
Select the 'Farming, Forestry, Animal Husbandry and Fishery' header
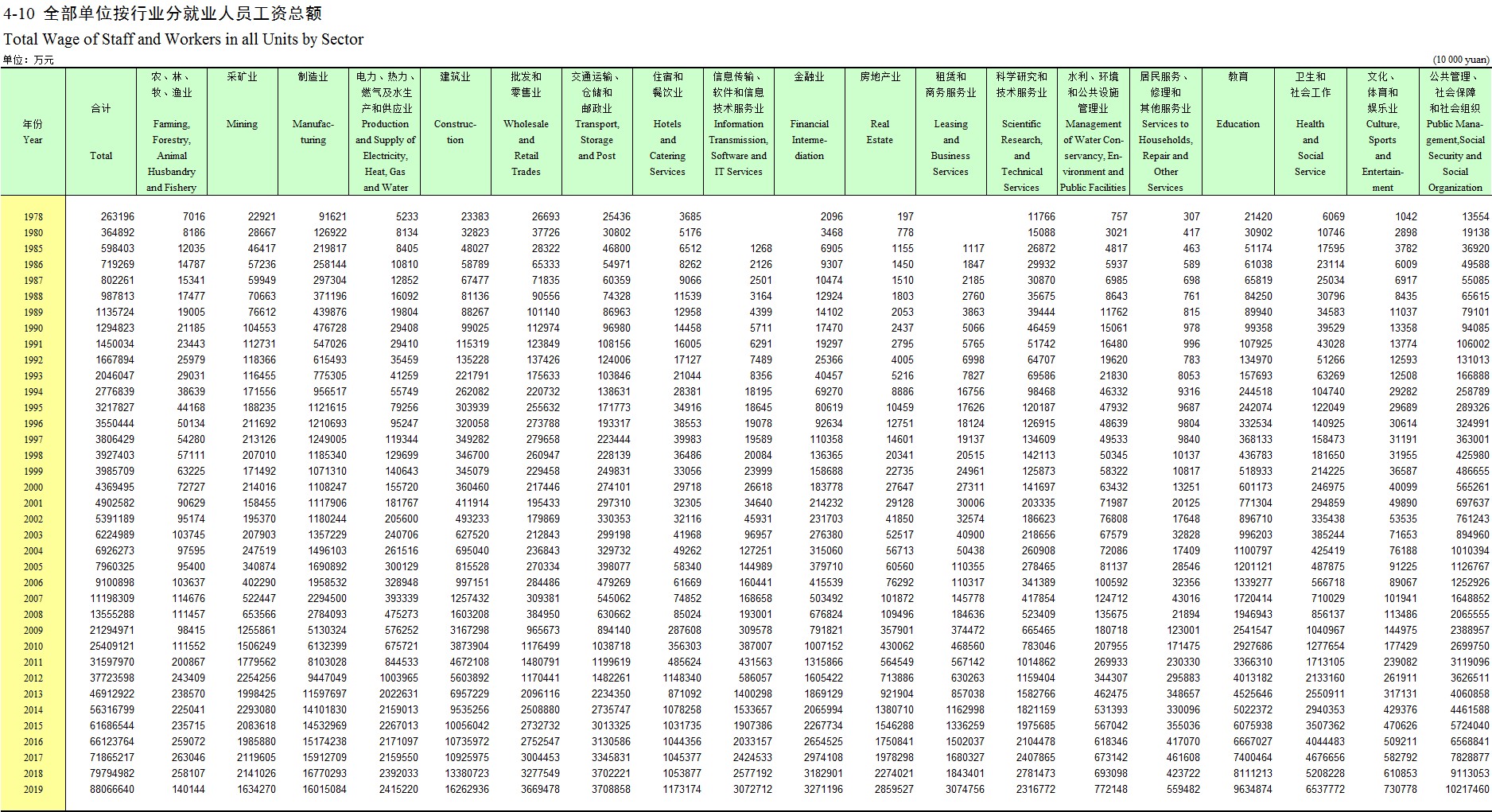171,132
